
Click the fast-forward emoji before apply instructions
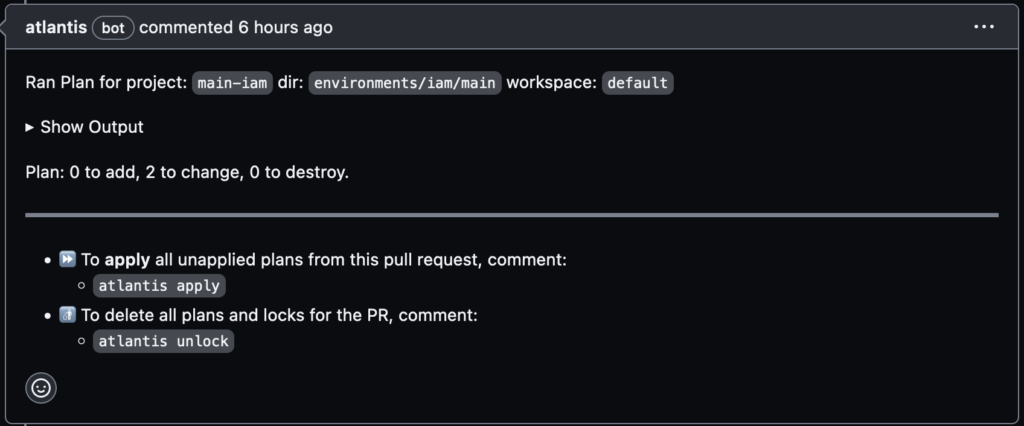[x=68, y=260]
